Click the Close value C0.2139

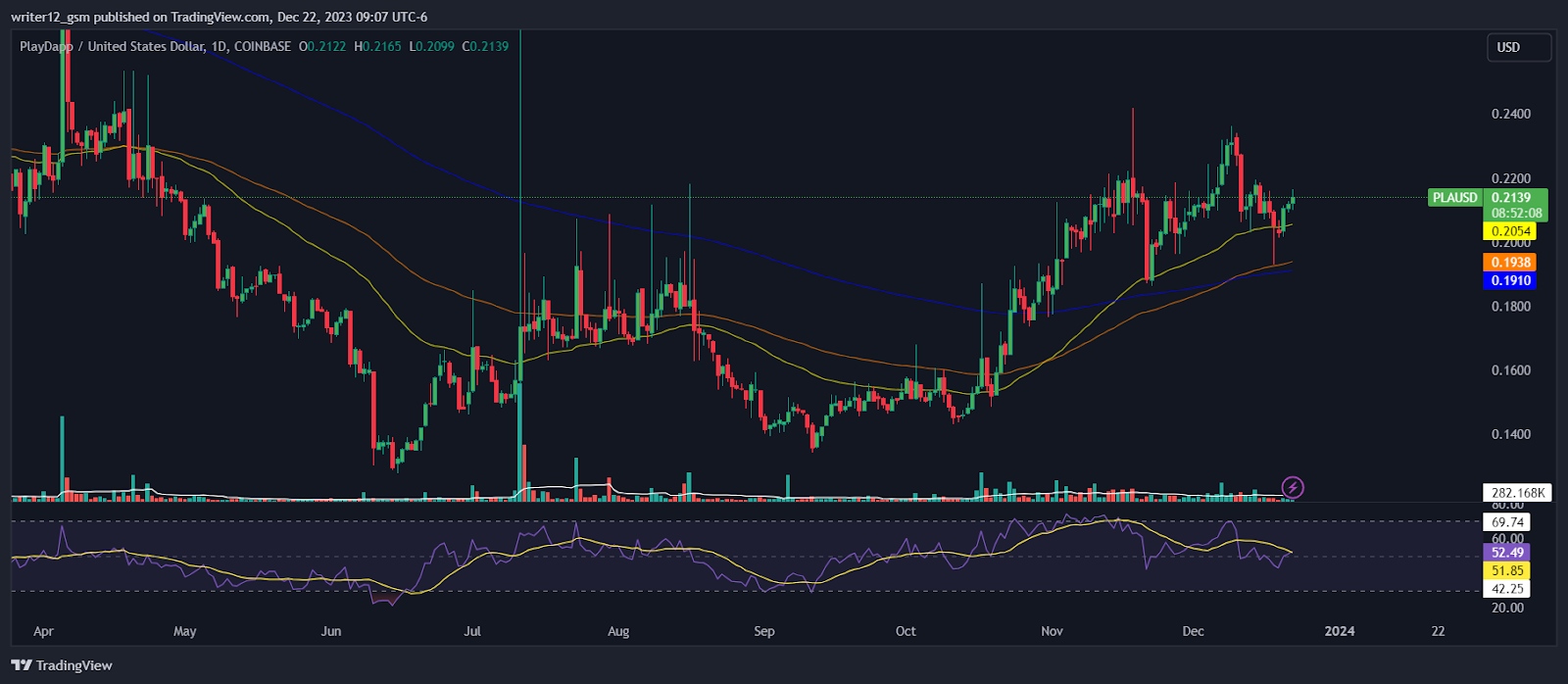[485, 46]
